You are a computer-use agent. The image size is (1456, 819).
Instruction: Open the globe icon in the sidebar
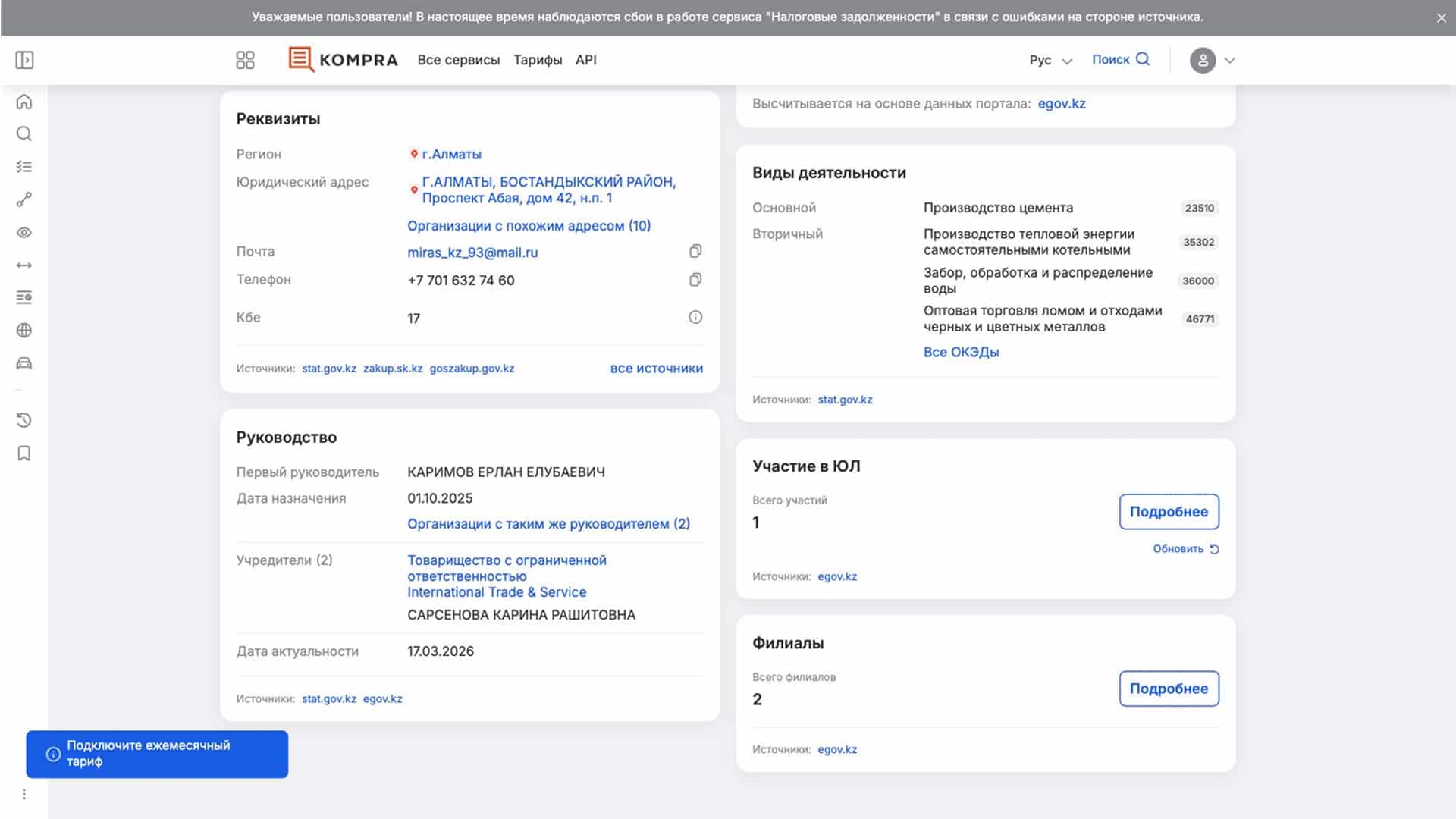(24, 331)
